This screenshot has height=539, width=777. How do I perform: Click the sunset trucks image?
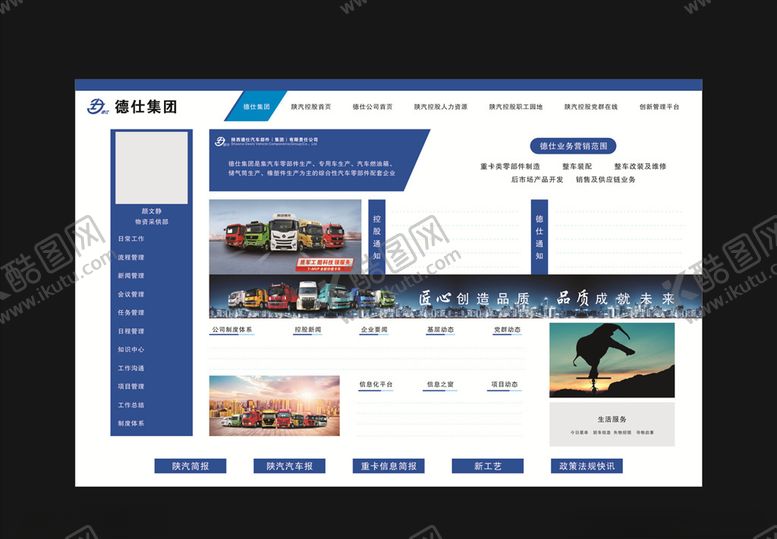coord(275,406)
